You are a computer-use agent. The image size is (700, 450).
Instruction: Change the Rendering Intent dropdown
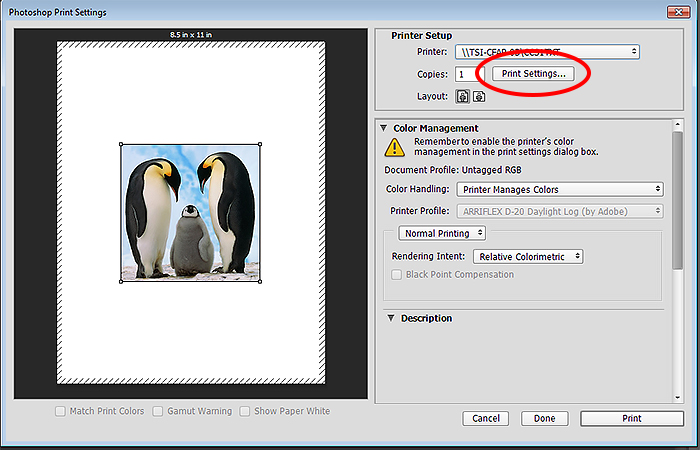click(528, 257)
